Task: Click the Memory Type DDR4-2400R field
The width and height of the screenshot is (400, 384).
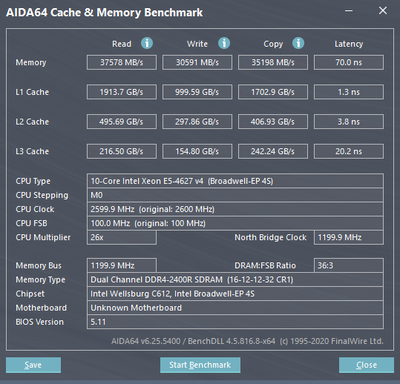Action: click(235, 280)
